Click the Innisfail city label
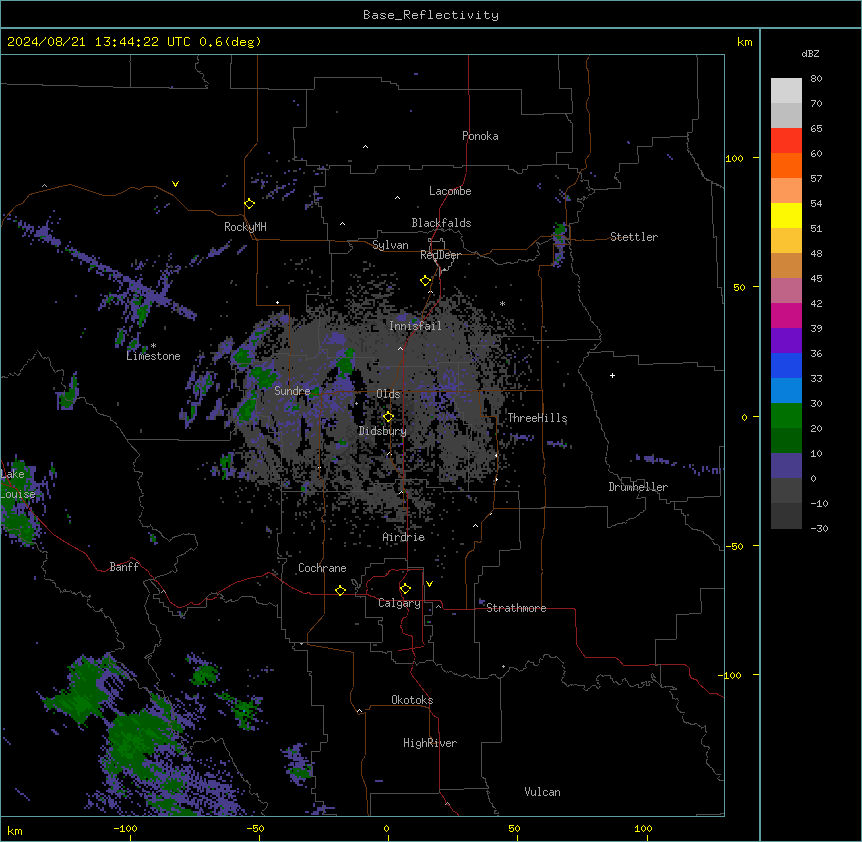 [x=415, y=326]
